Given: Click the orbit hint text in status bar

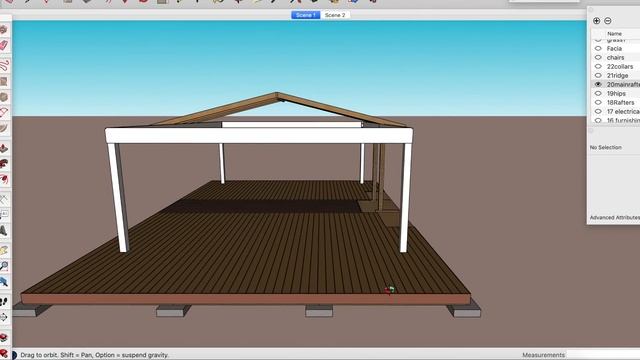Looking at the screenshot, I should (x=94, y=355).
